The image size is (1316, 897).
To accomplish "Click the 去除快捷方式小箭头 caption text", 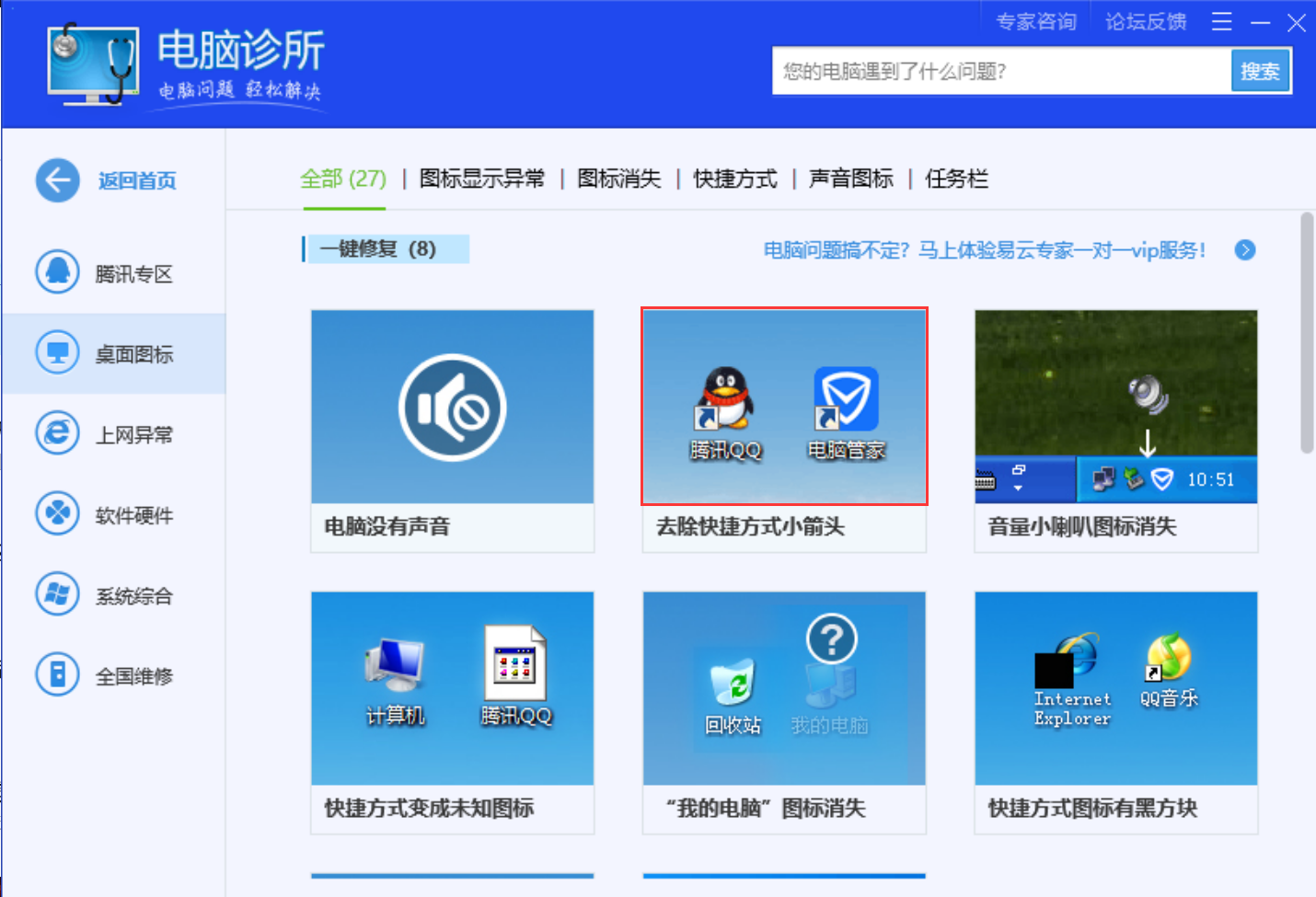I will (x=751, y=527).
